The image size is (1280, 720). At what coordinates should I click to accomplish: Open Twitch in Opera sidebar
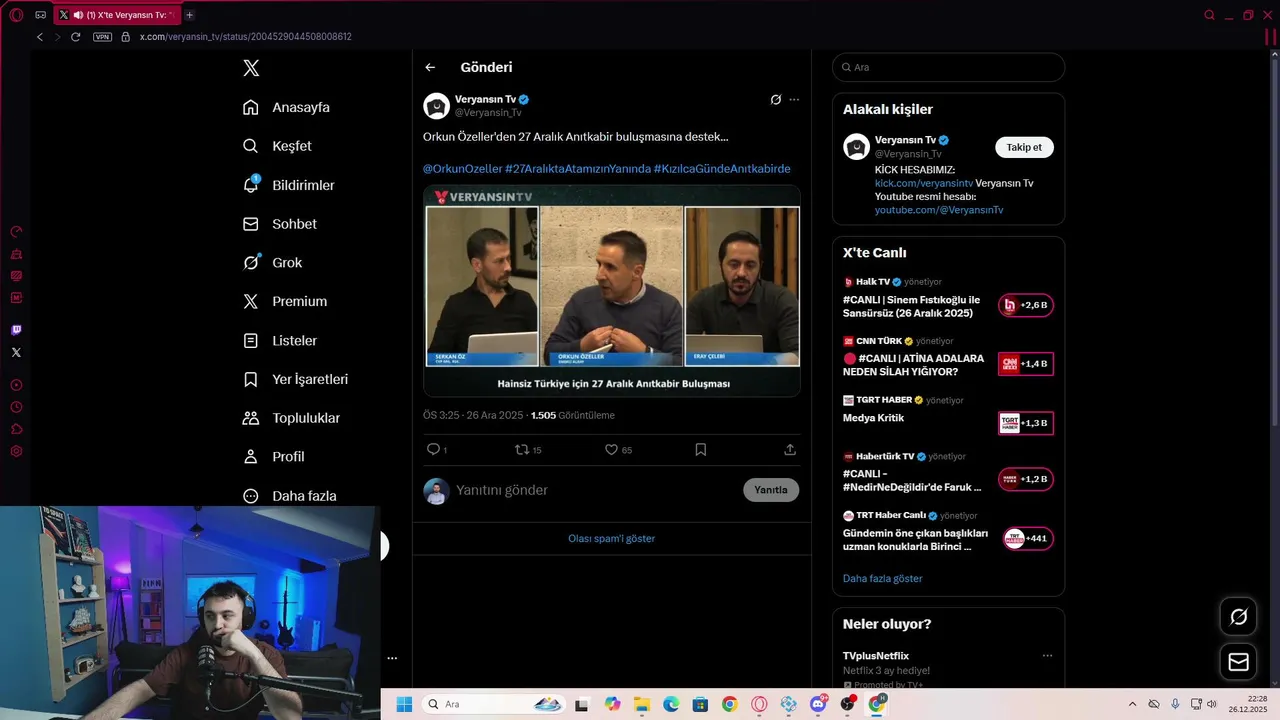(x=16, y=330)
